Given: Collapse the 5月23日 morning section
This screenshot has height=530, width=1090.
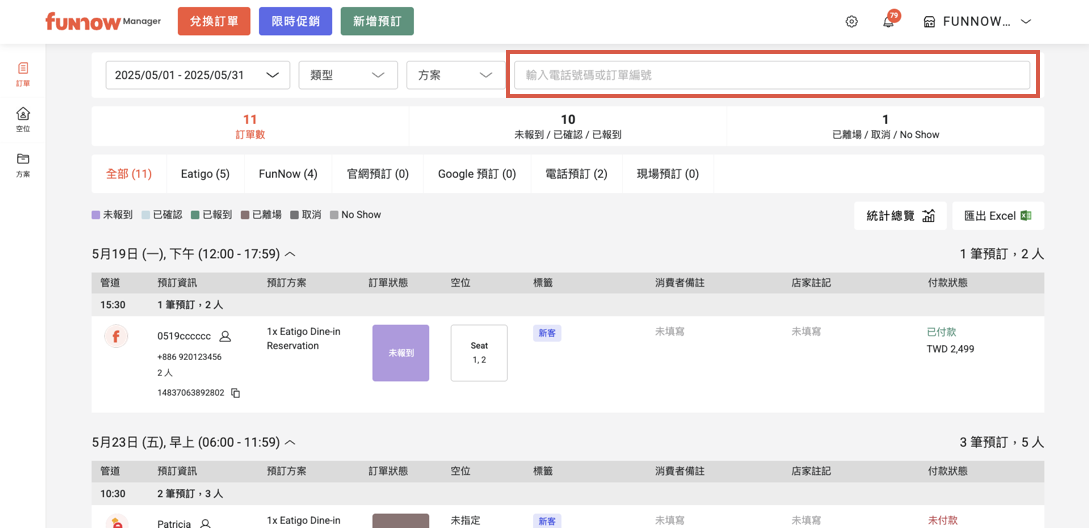Looking at the screenshot, I should click(x=290, y=442).
